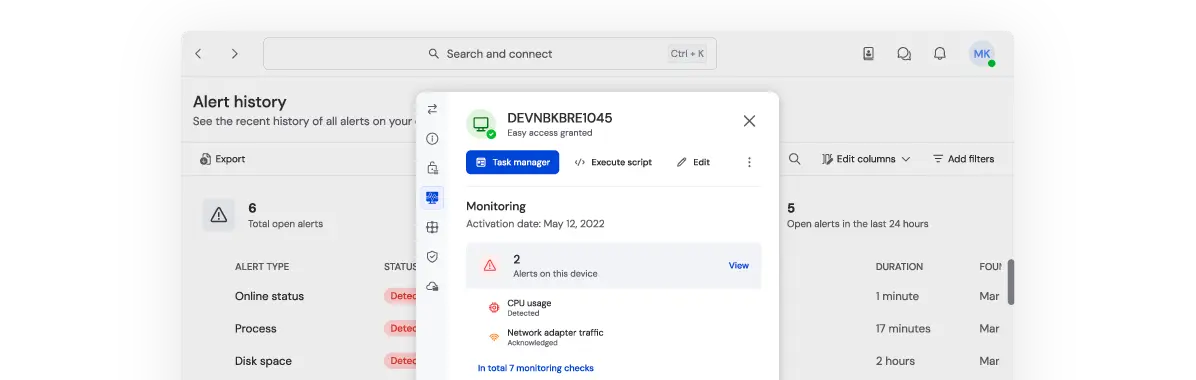
Task: Select the Network adapter traffic alert
Action: (545, 337)
